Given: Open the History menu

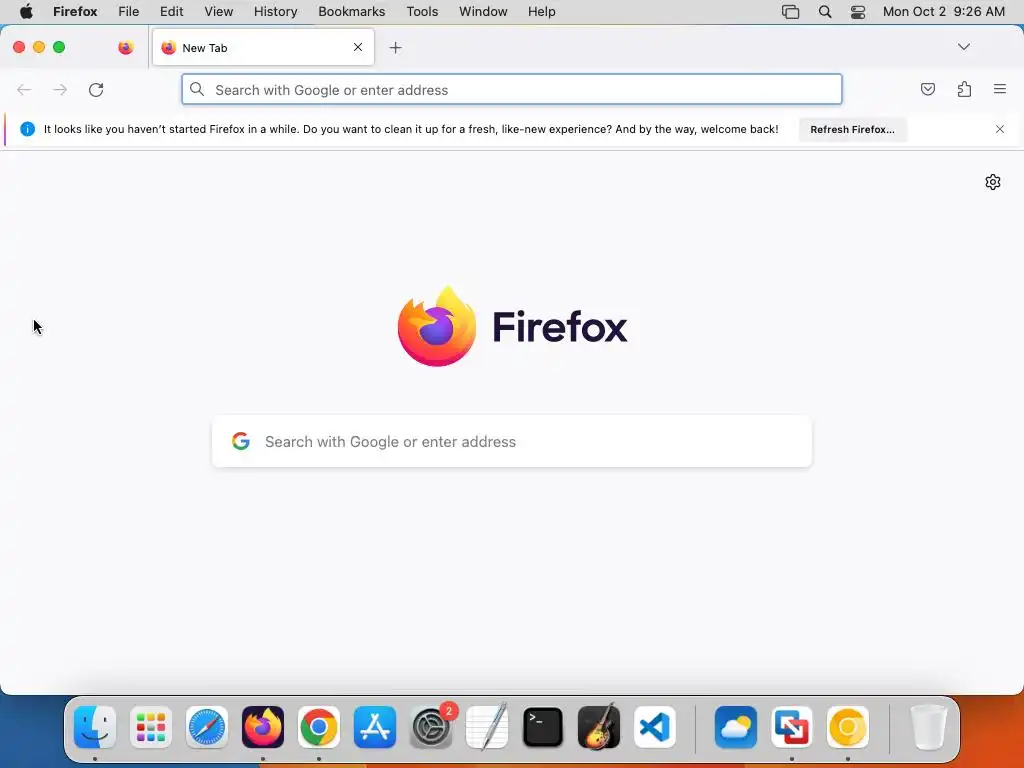Looking at the screenshot, I should (276, 12).
